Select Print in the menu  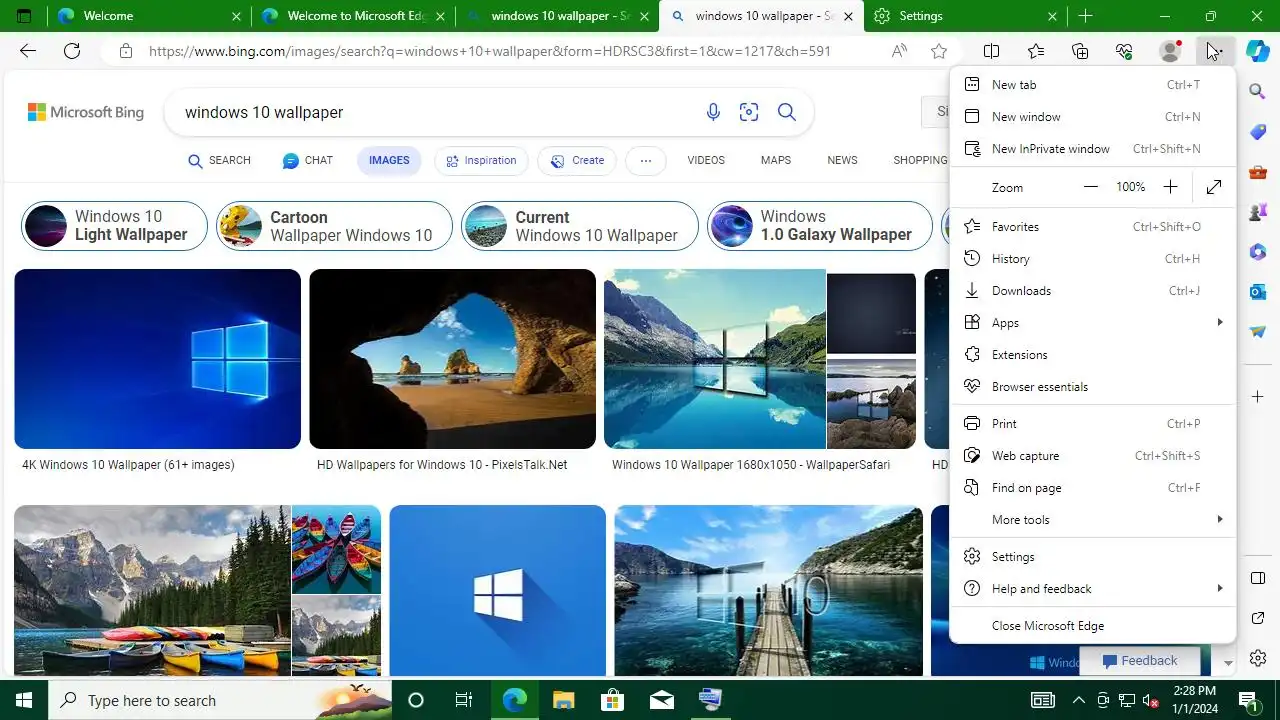(1092, 424)
